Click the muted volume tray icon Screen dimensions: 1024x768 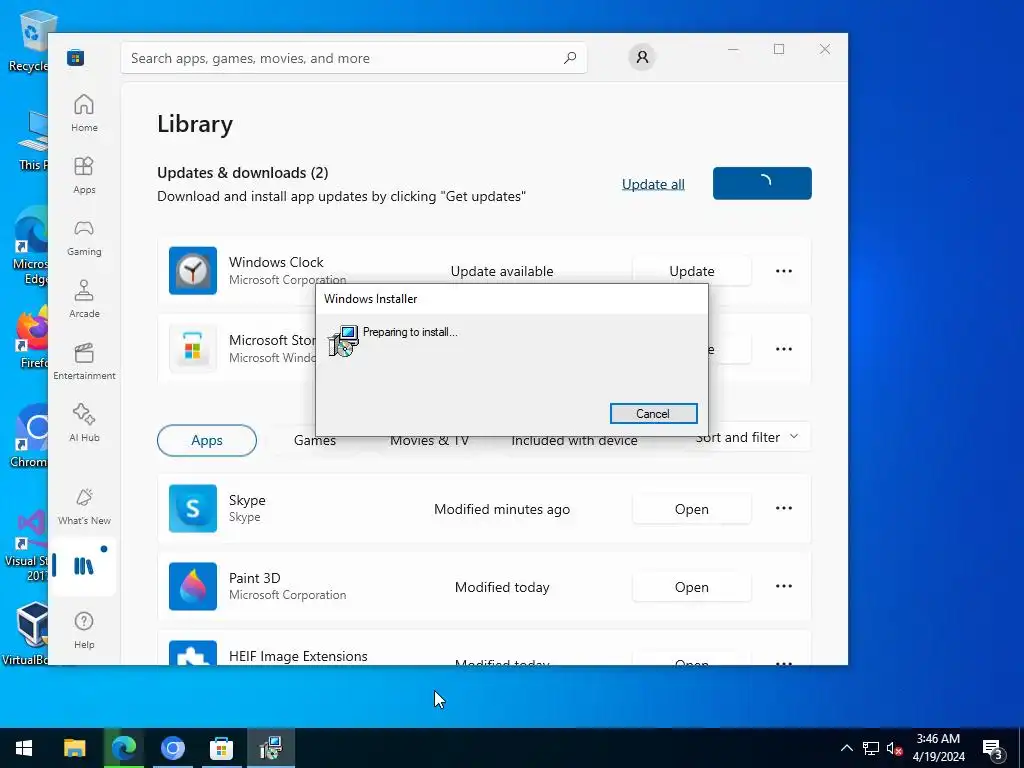(894, 748)
